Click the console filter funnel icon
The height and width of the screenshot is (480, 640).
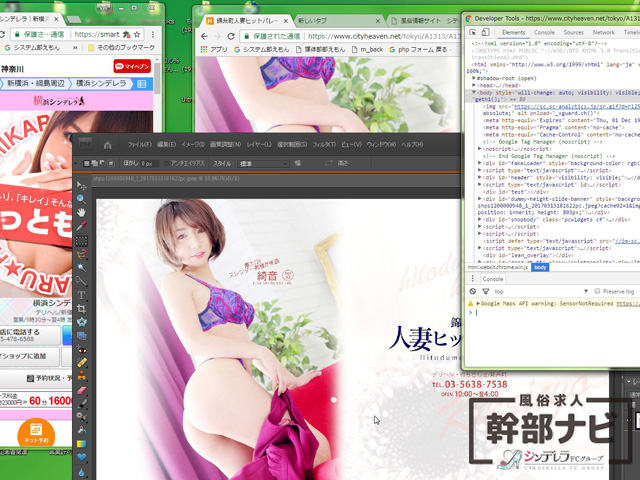[x=486, y=291]
